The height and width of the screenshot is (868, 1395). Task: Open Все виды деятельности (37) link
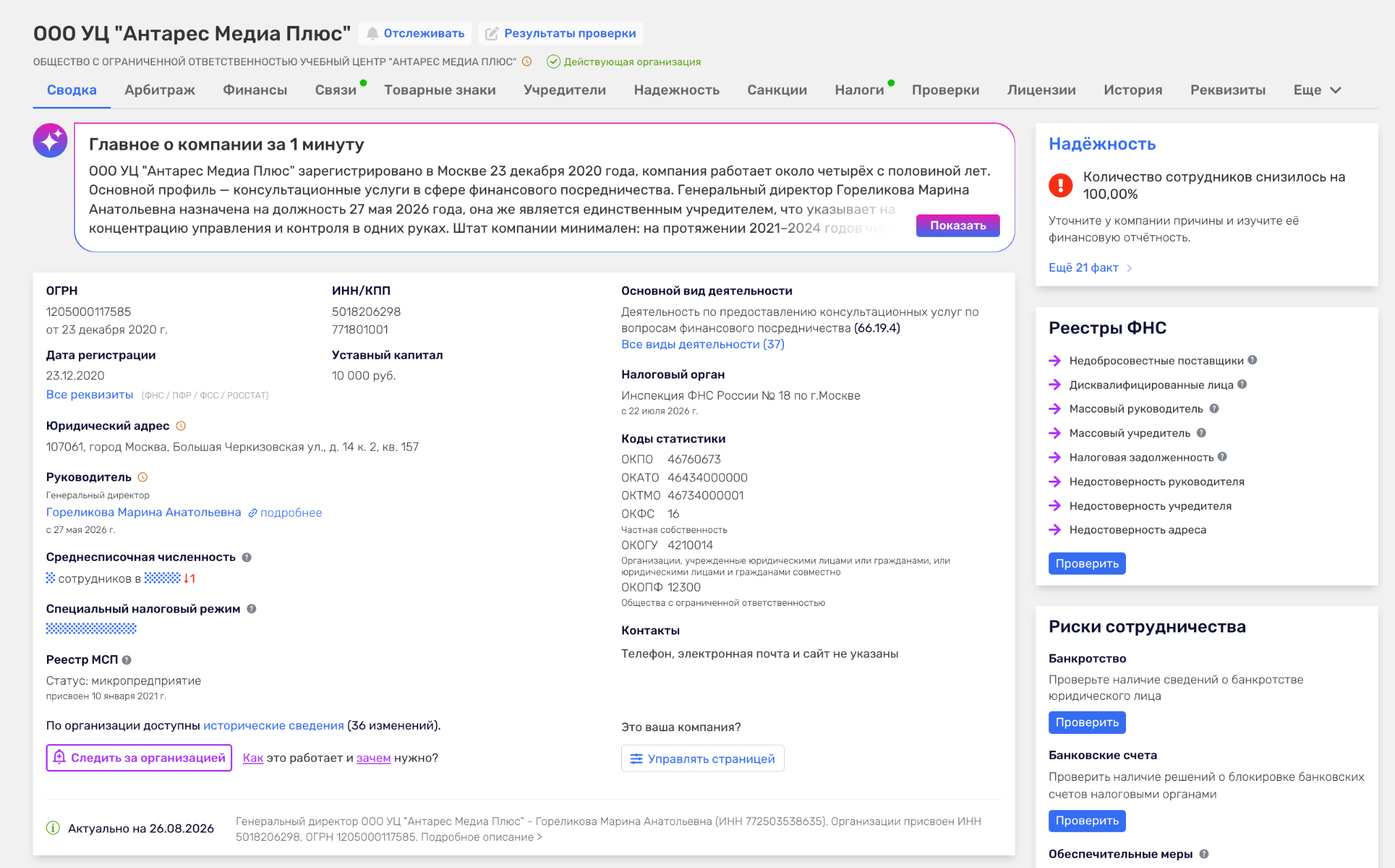pyautogui.click(x=703, y=344)
